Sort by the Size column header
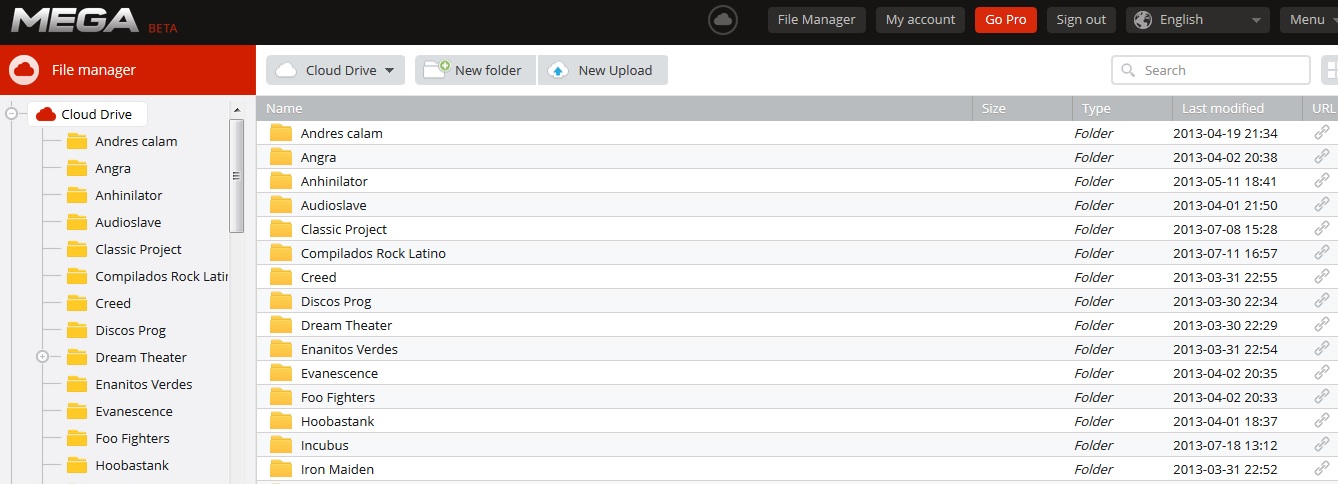Viewport: 1338px width, 484px height. [1022, 108]
